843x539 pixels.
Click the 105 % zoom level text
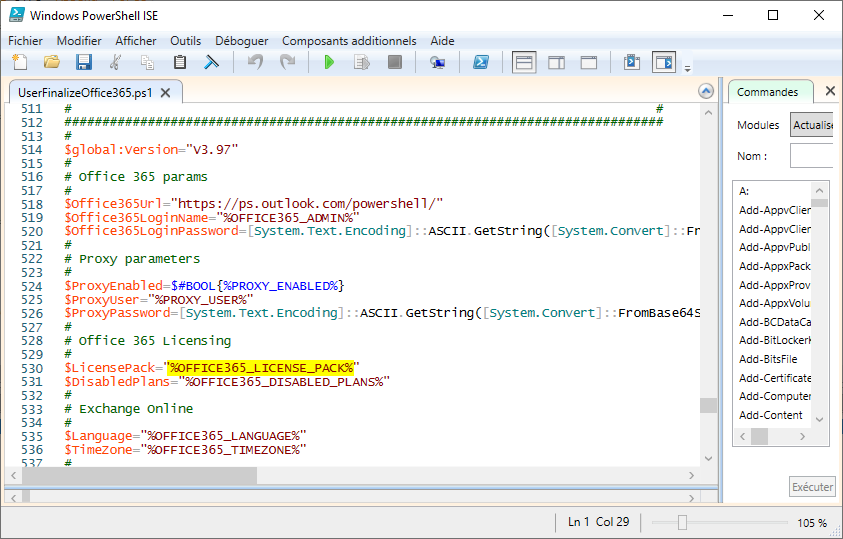click(812, 522)
